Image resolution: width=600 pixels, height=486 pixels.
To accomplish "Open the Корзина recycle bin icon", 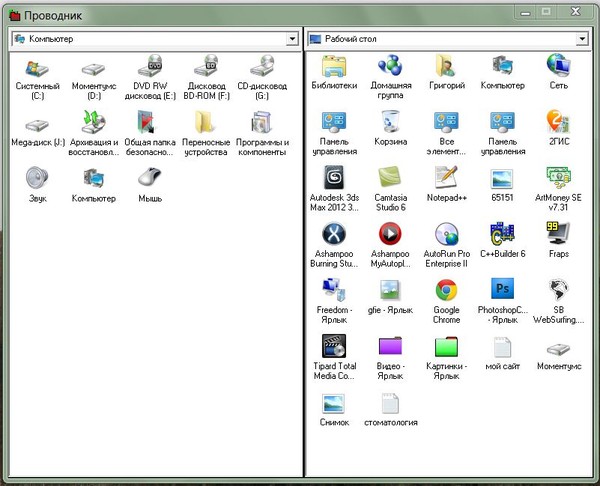I will 390,122.
